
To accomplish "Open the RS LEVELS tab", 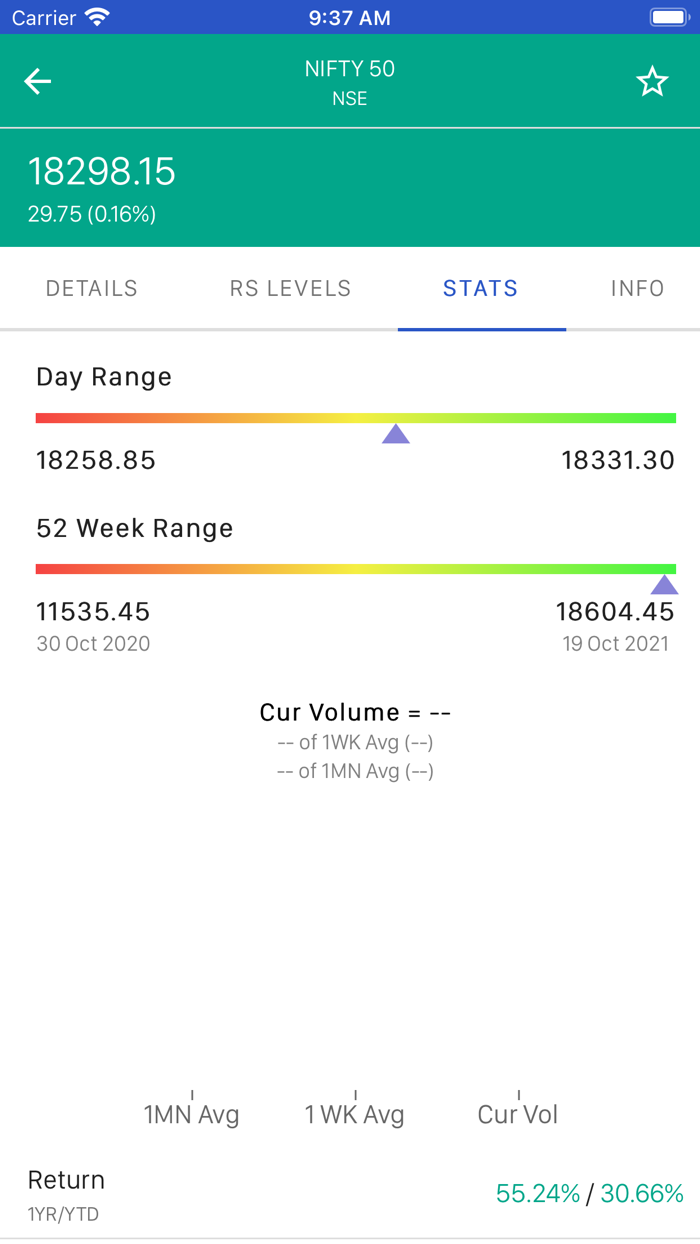I will click(290, 289).
